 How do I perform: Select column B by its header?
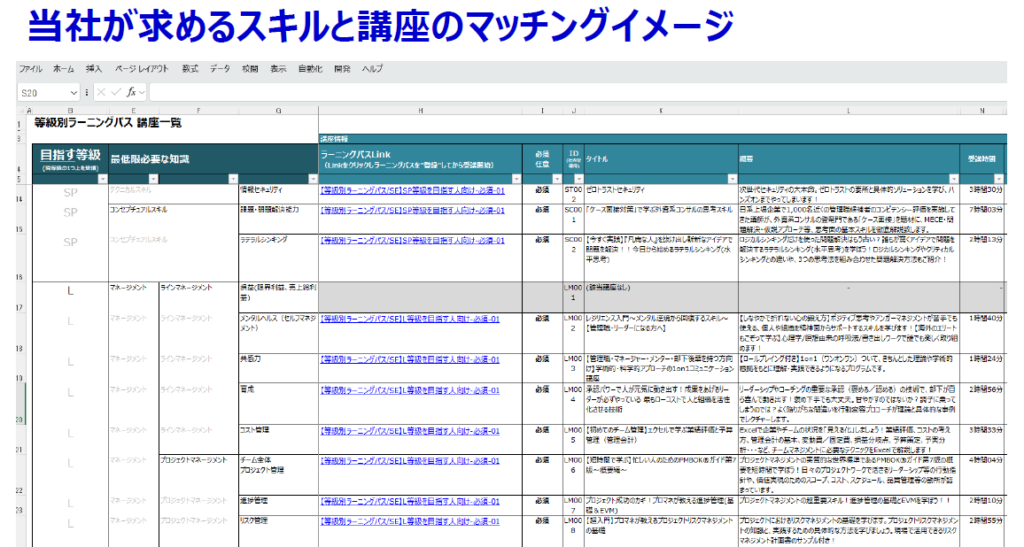tap(71, 111)
